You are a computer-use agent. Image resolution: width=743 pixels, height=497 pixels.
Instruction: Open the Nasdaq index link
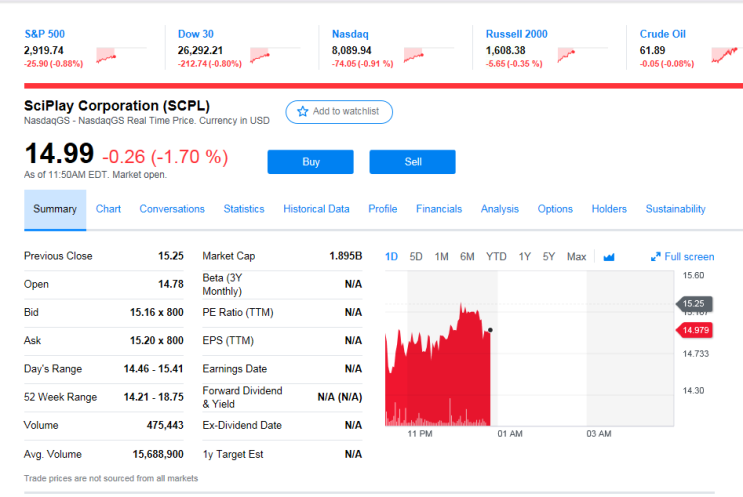(x=350, y=34)
